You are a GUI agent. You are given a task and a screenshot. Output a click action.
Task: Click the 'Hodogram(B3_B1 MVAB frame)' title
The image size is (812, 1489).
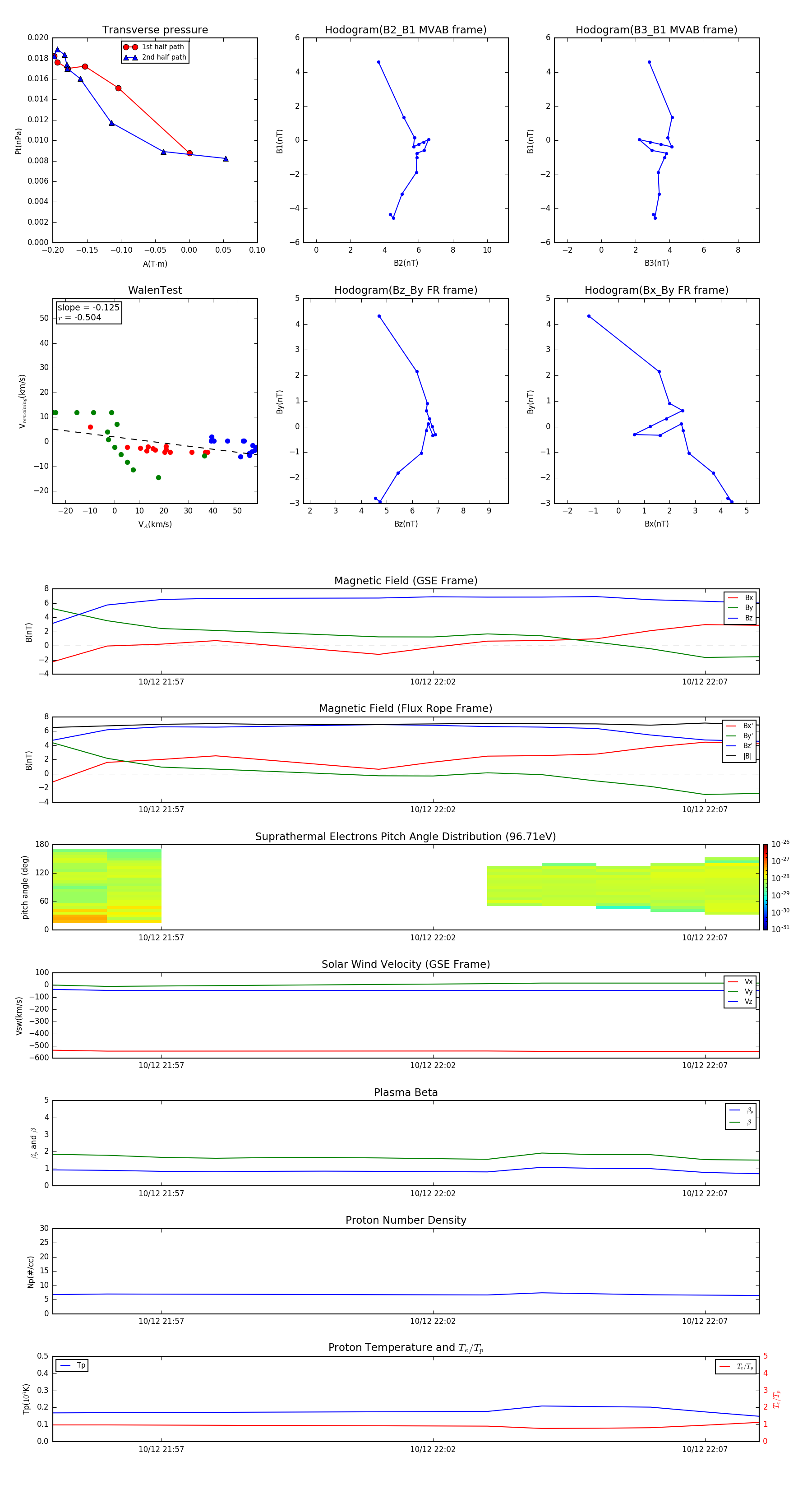tap(656, 30)
